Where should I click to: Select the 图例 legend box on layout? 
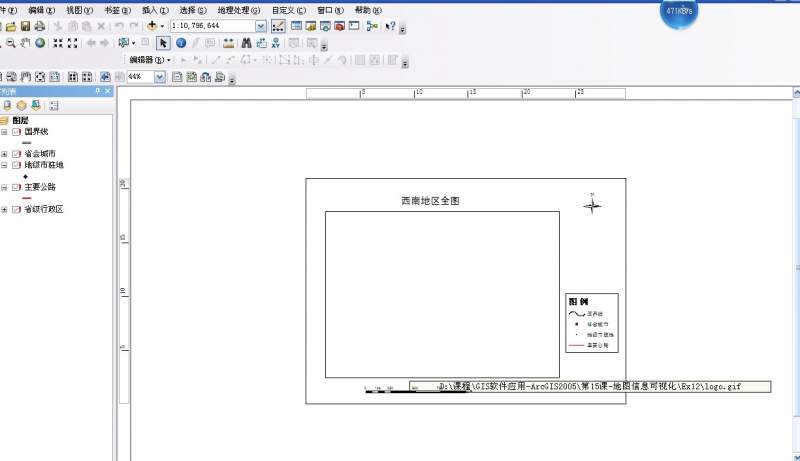click(x=592, y=323)
